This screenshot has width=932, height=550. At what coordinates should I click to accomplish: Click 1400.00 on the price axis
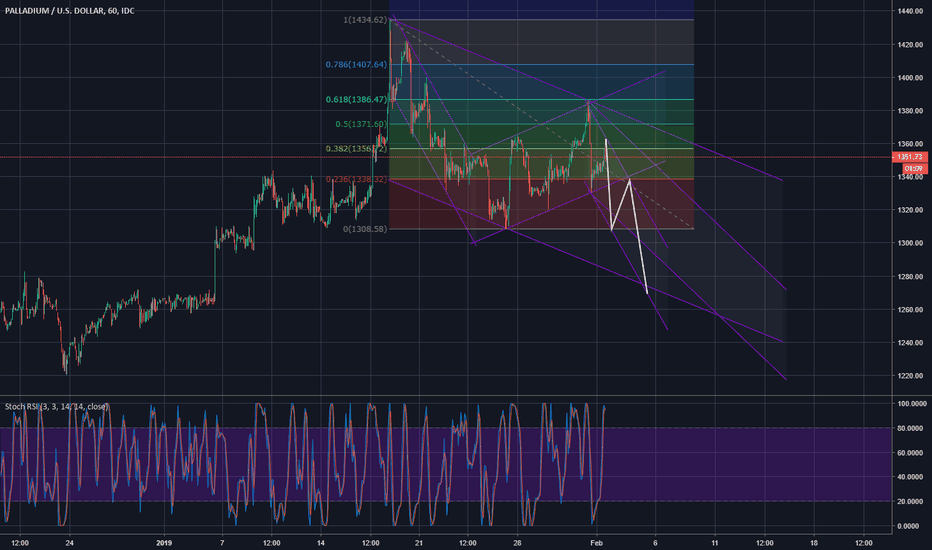pyautogui.click(x=910, y=78)
